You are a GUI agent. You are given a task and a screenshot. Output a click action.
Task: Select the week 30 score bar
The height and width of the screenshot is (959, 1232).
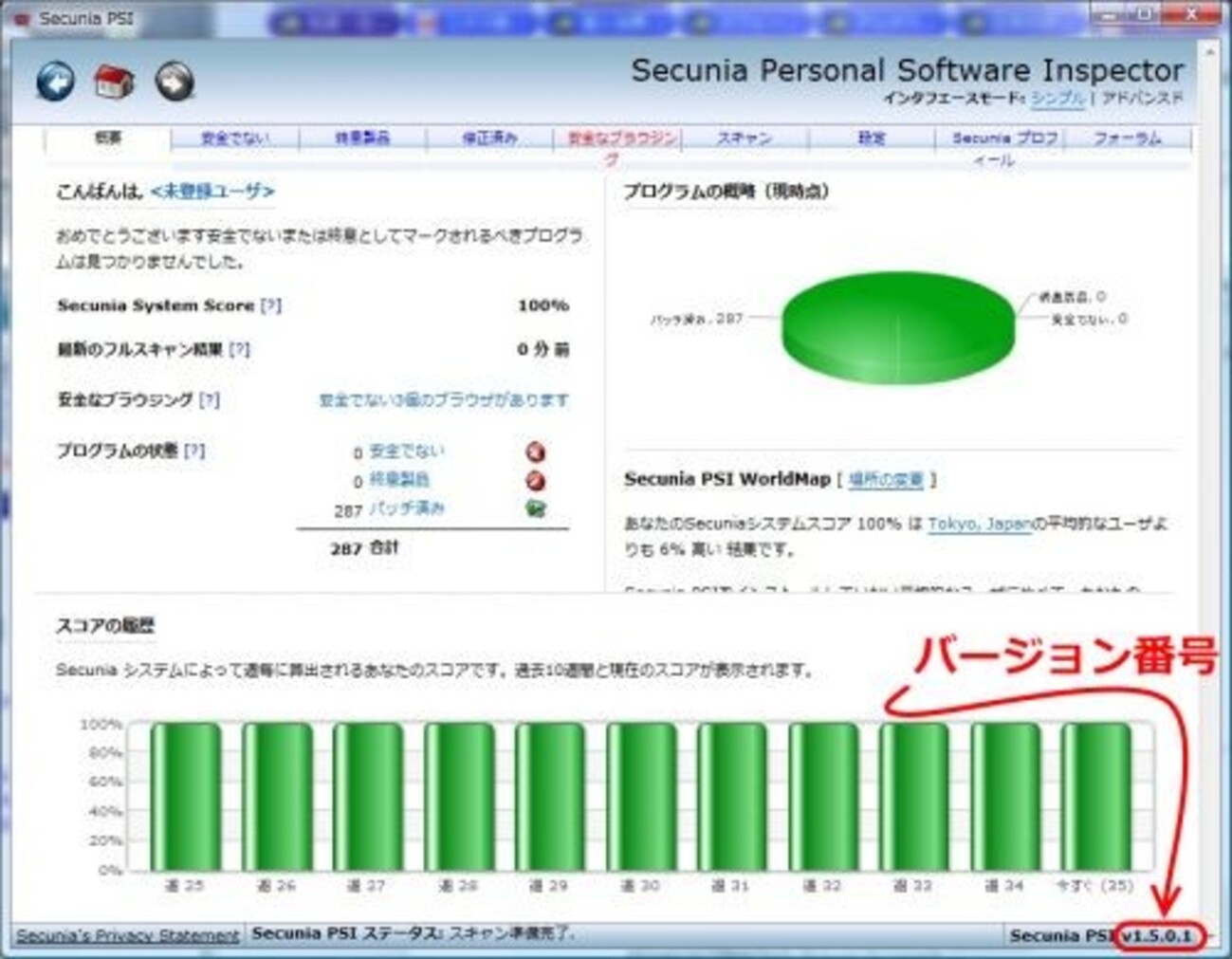pyautogui.click(x=641, y=797)
